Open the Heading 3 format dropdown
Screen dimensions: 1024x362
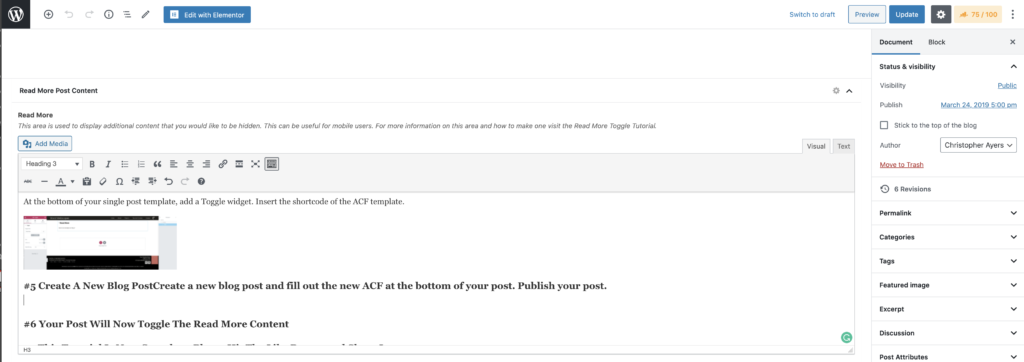pos(52,164)
